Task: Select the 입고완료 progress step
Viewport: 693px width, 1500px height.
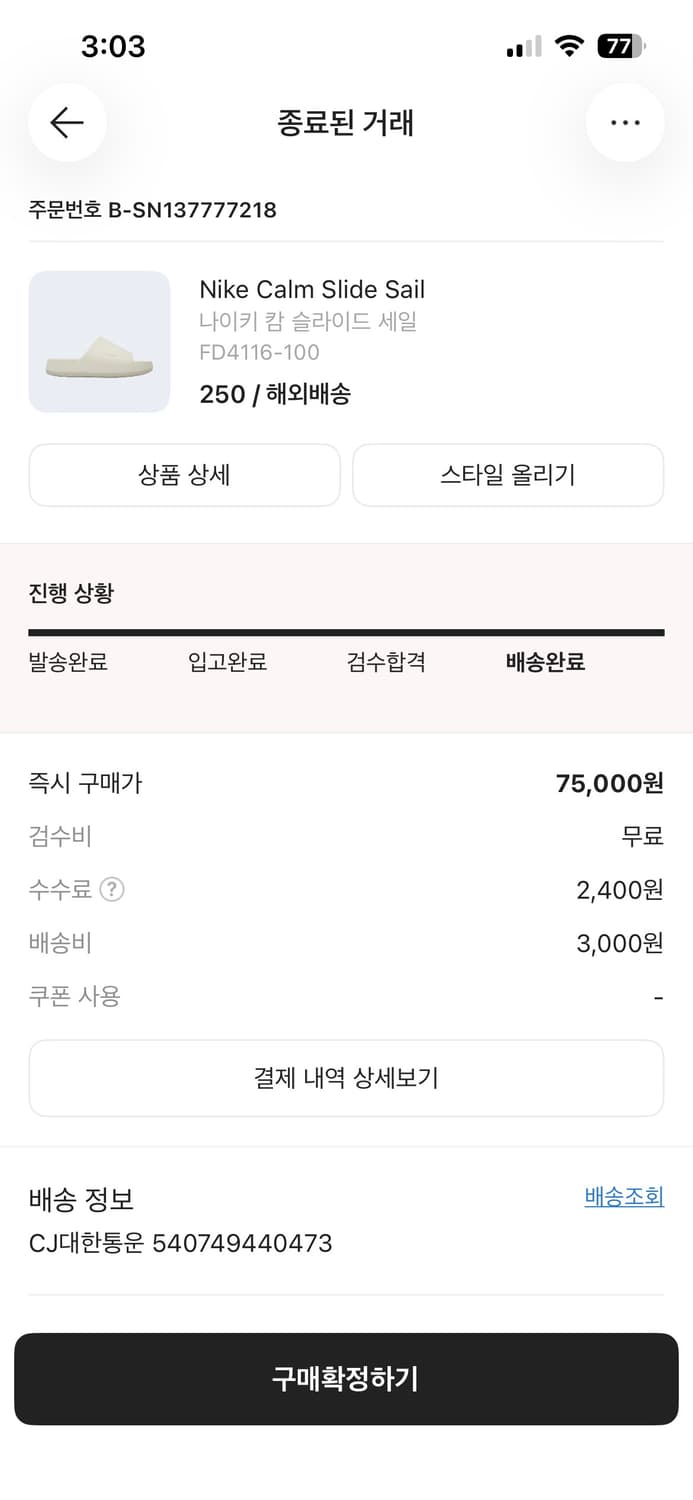Action: coord(224,662)
